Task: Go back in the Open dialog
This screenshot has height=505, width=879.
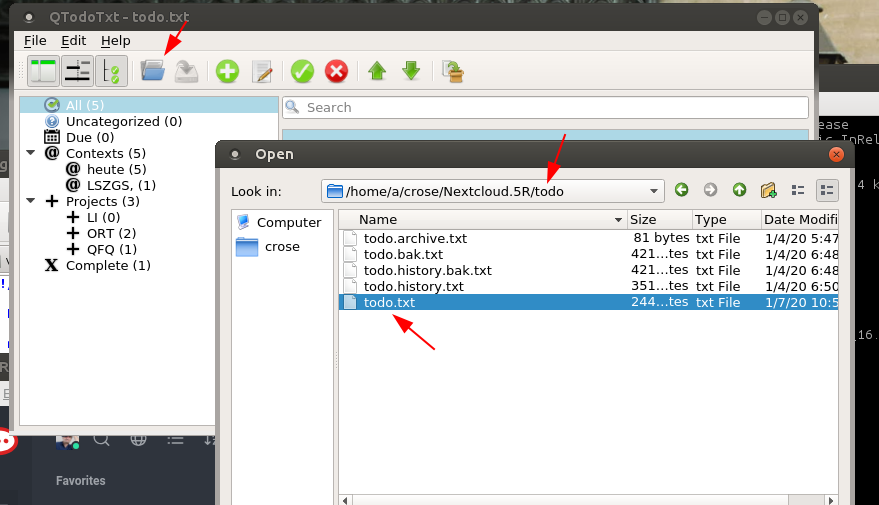Action: point(681,190)
